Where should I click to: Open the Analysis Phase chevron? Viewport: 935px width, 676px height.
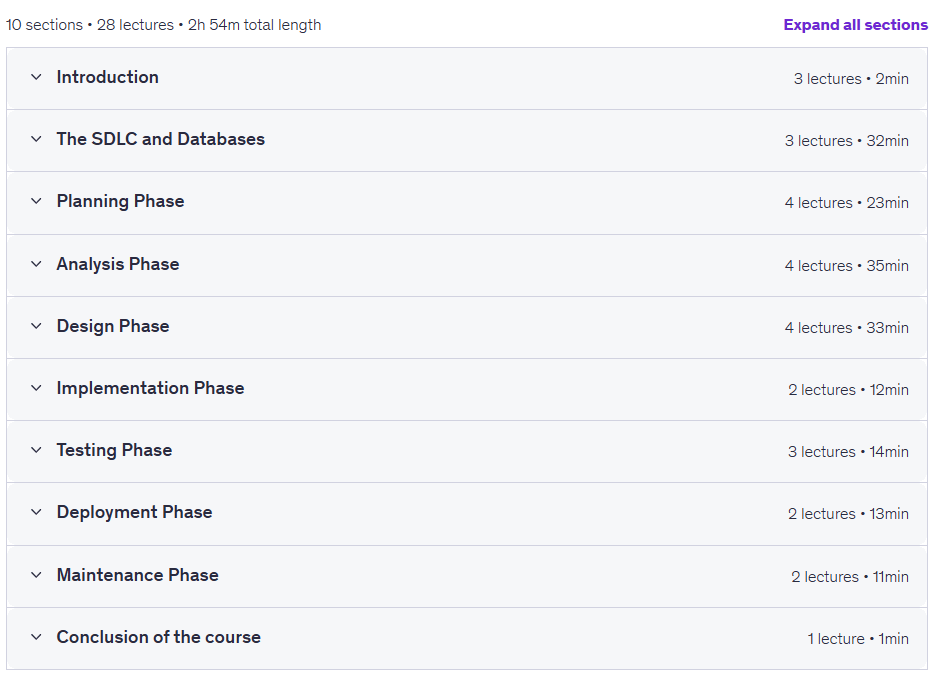coord(36,263)
